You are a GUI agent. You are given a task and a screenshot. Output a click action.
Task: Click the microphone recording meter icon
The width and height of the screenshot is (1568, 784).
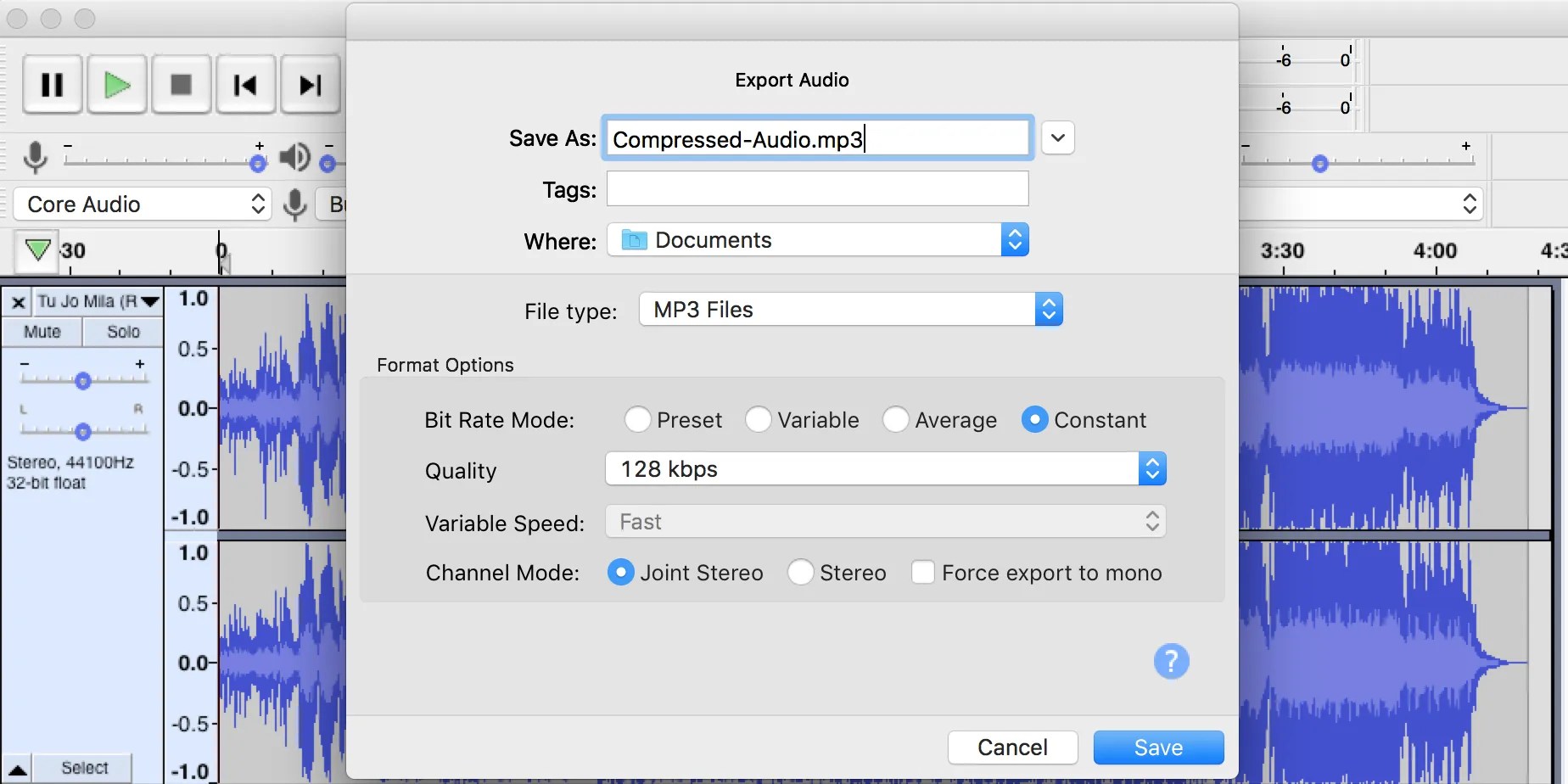click(36, 156)
